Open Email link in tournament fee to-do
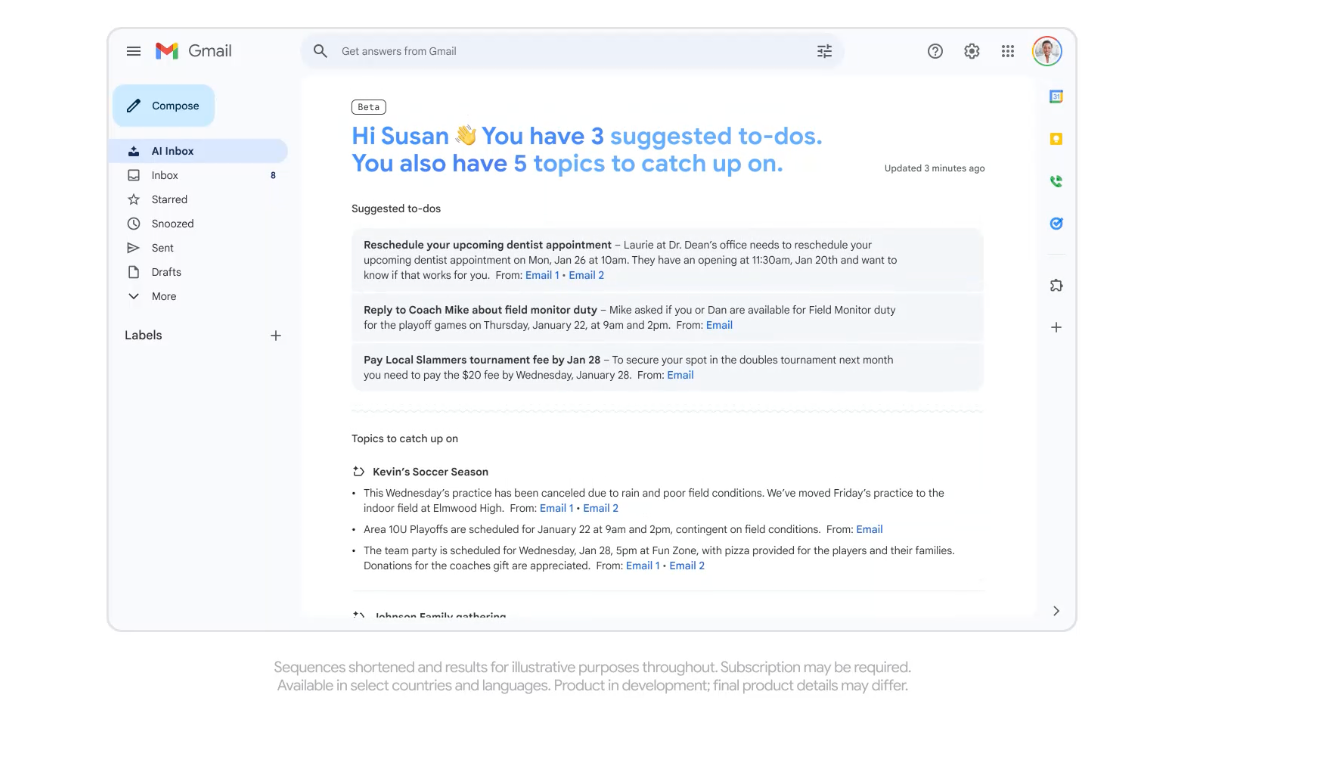Screen dimensions: 1326x762 click(680, 375)
